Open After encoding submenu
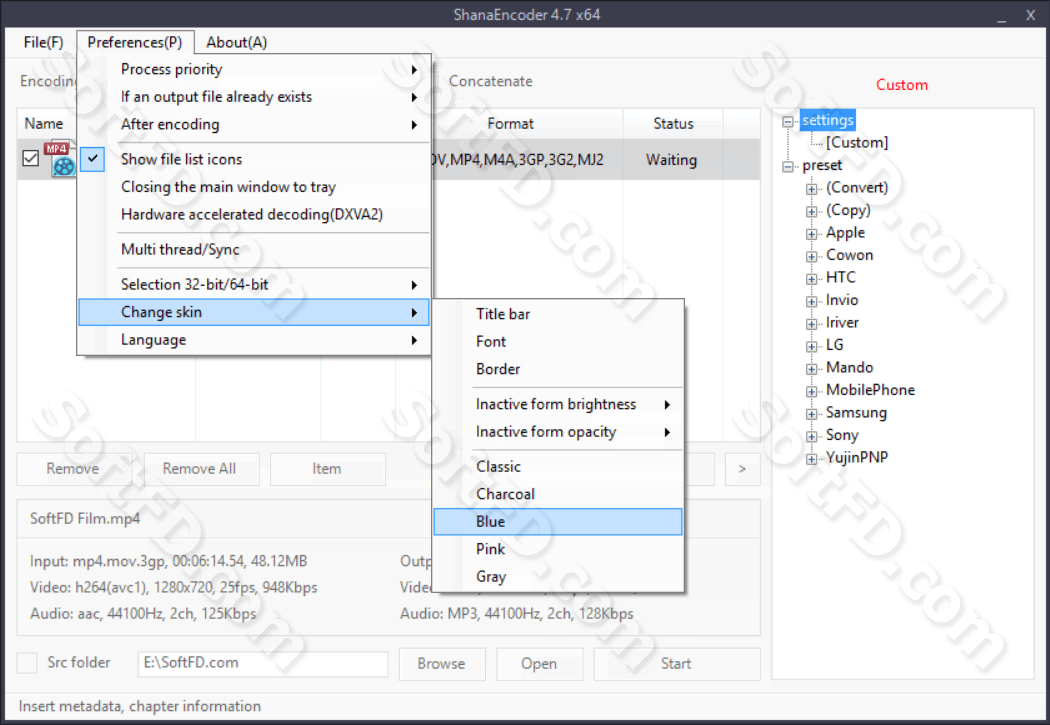 click(254, 125)
